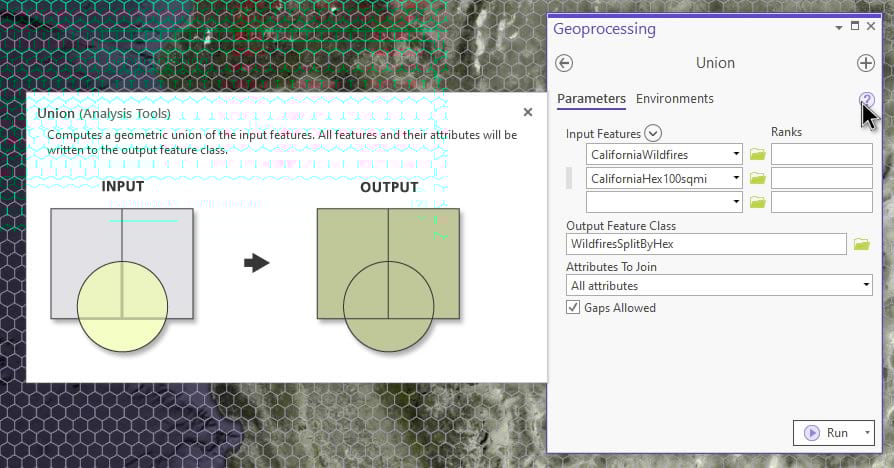The width and height of the screenshot is (894, 468).
Task: Click the OUTPUT diagram in Union help
Action: tap(388, 279)
